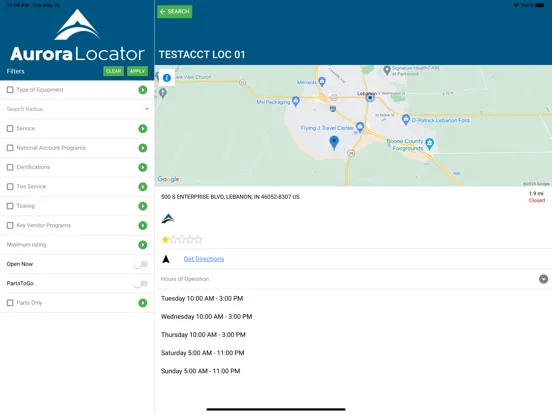Expand Key Vendor Programs green arrow

coord(143,225)
